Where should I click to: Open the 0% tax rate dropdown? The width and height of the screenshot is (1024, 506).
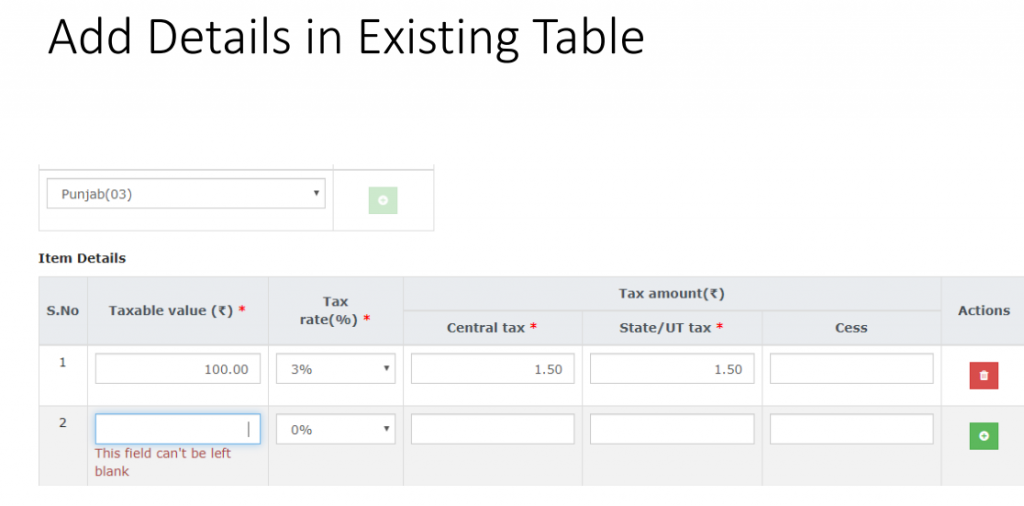coord(336,430)
